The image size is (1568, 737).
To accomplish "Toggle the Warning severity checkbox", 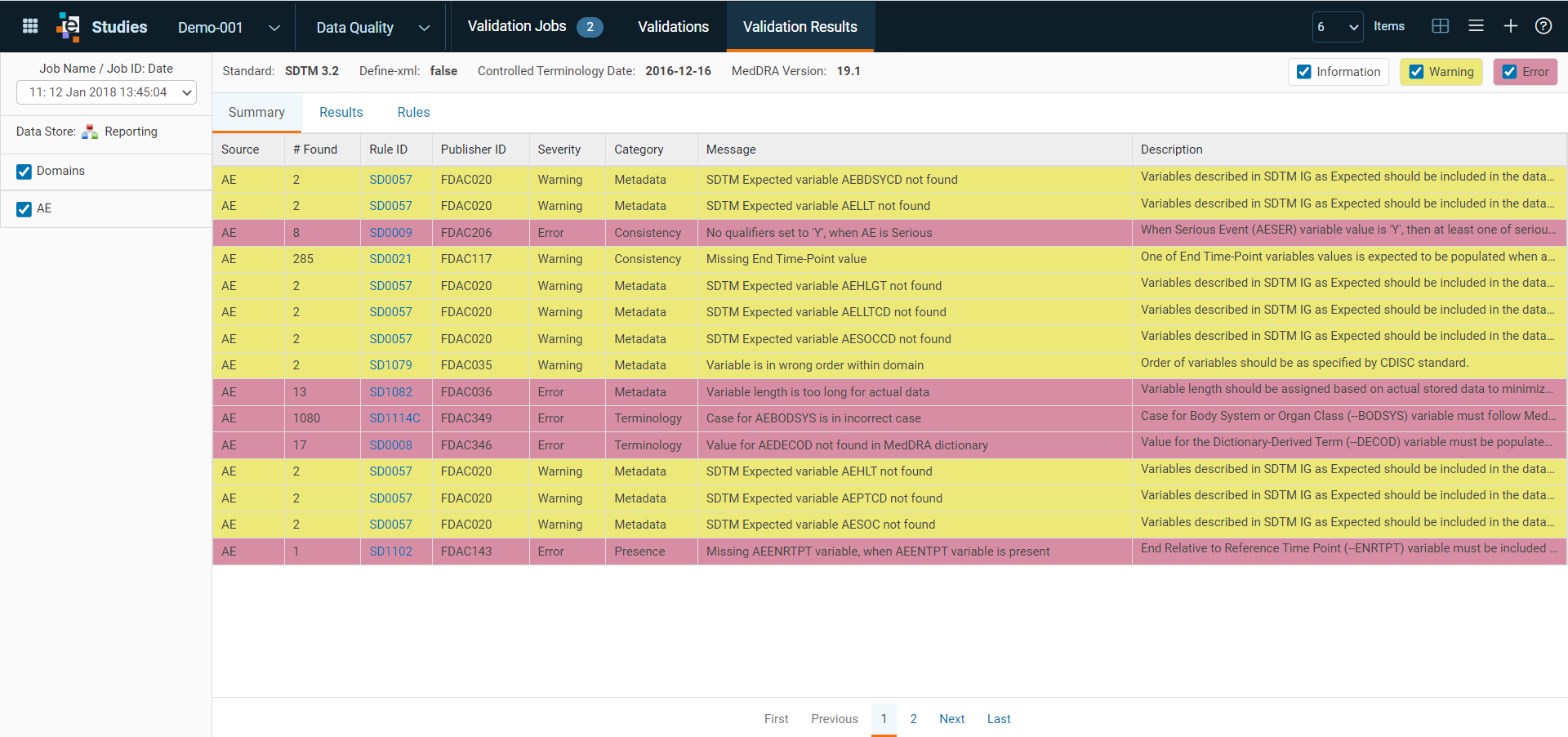I will tap(1416, 72).
